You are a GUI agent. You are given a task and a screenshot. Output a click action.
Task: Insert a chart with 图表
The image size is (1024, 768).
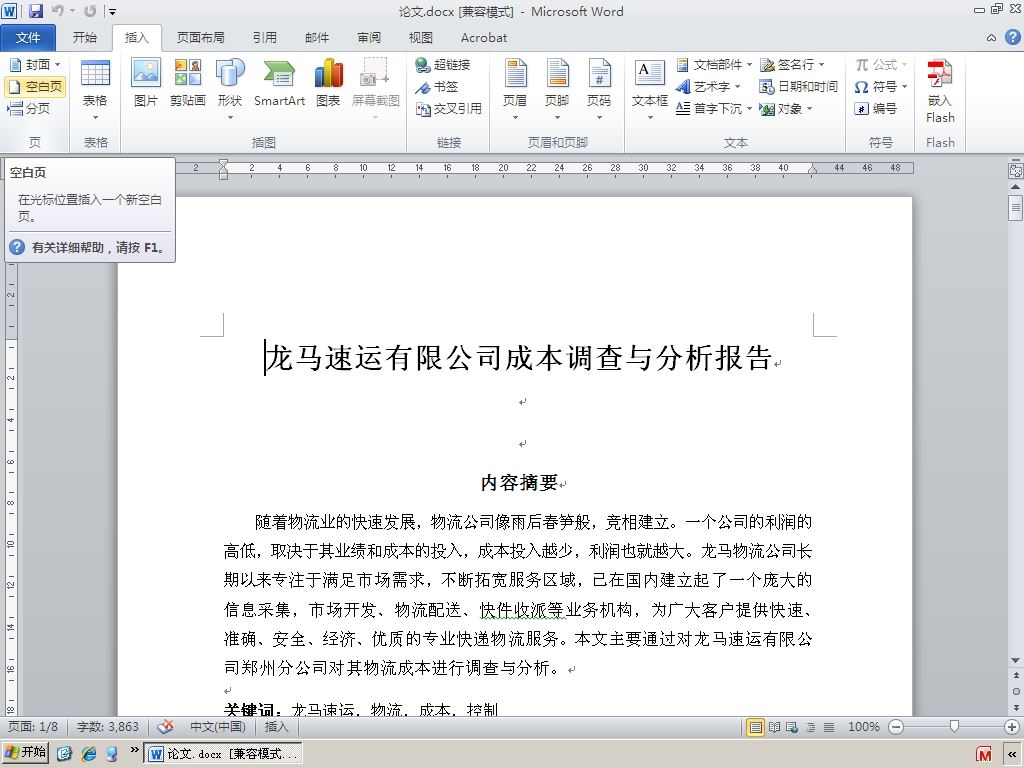tap(328, 82)
